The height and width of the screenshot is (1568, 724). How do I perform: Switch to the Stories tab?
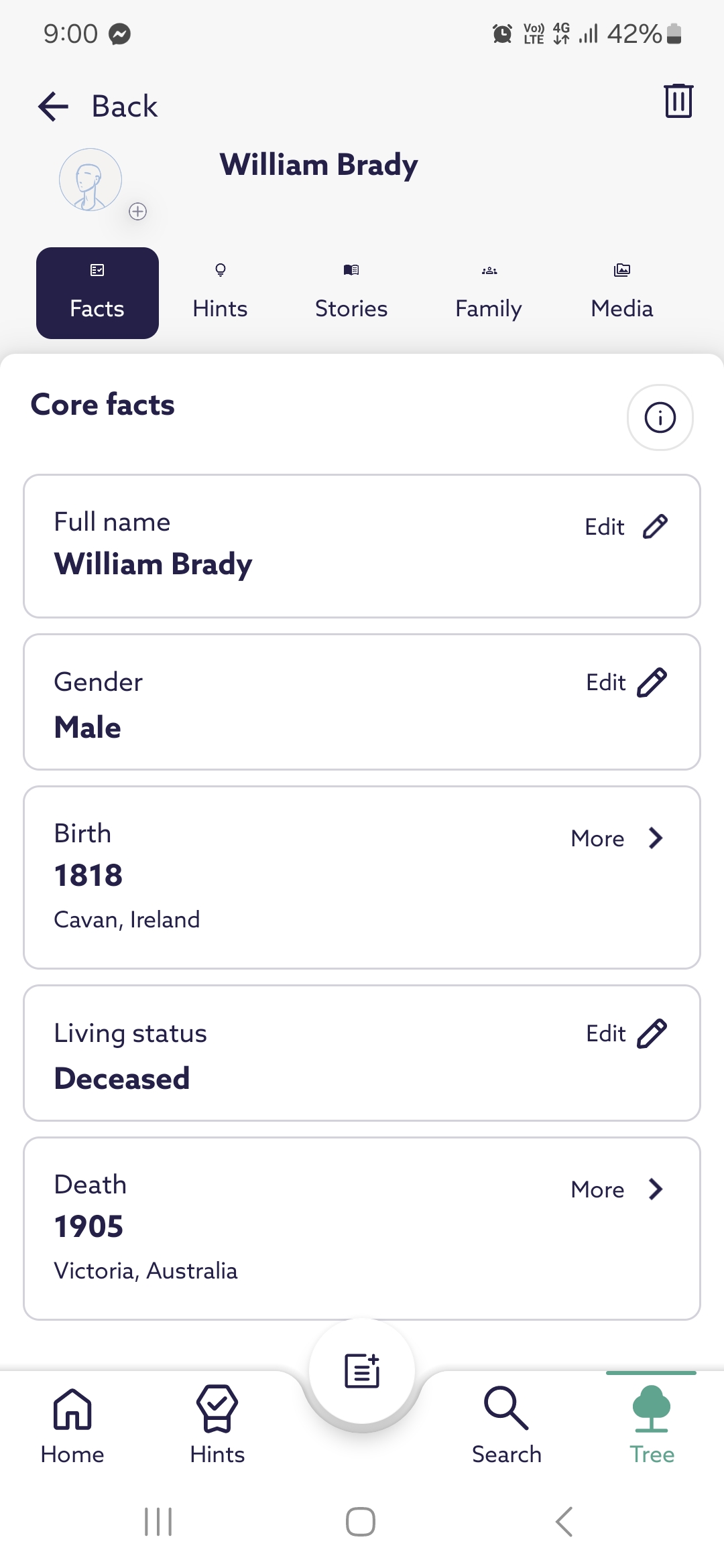click(351, 293)
